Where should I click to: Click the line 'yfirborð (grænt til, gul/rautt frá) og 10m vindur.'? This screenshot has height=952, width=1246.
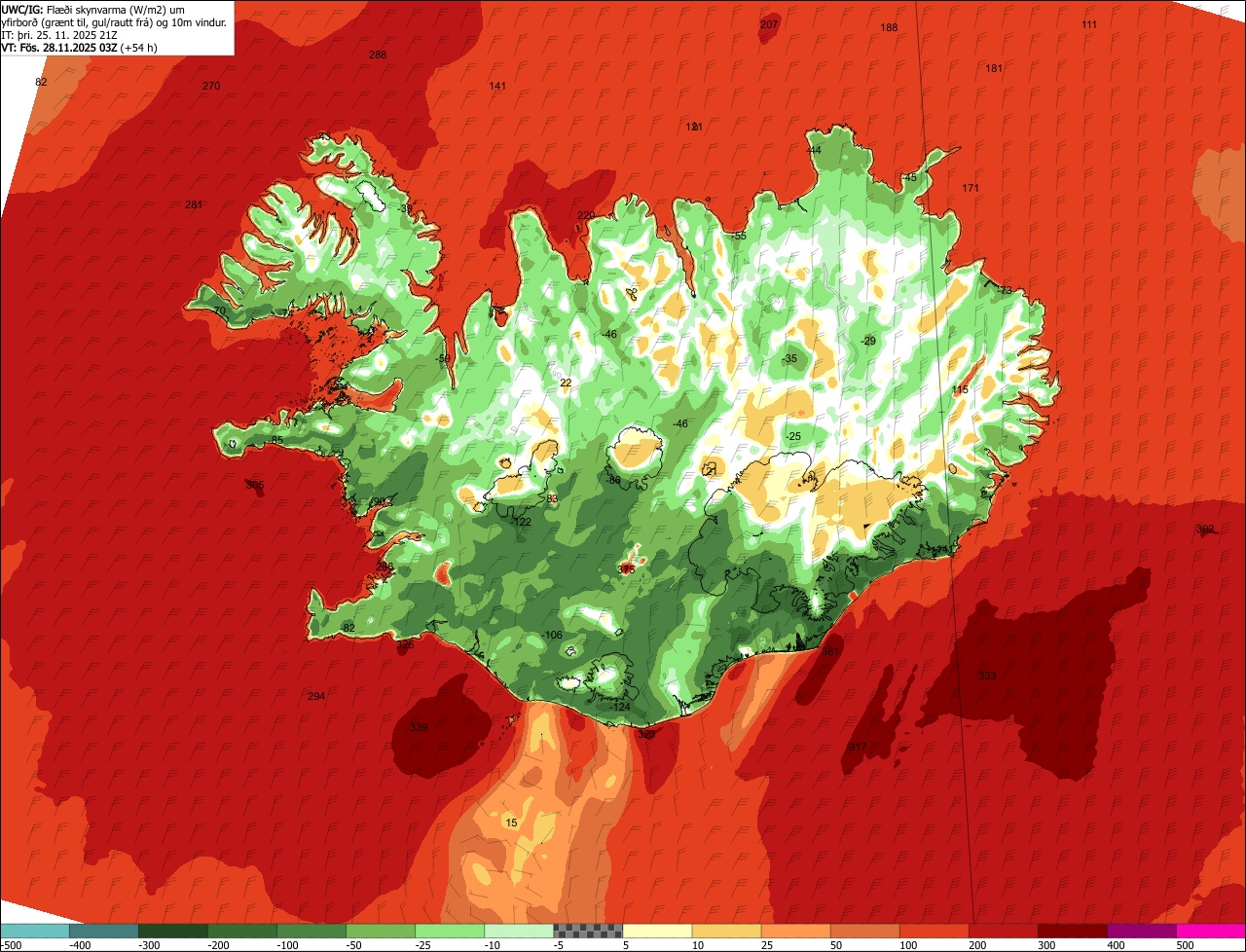114,22
